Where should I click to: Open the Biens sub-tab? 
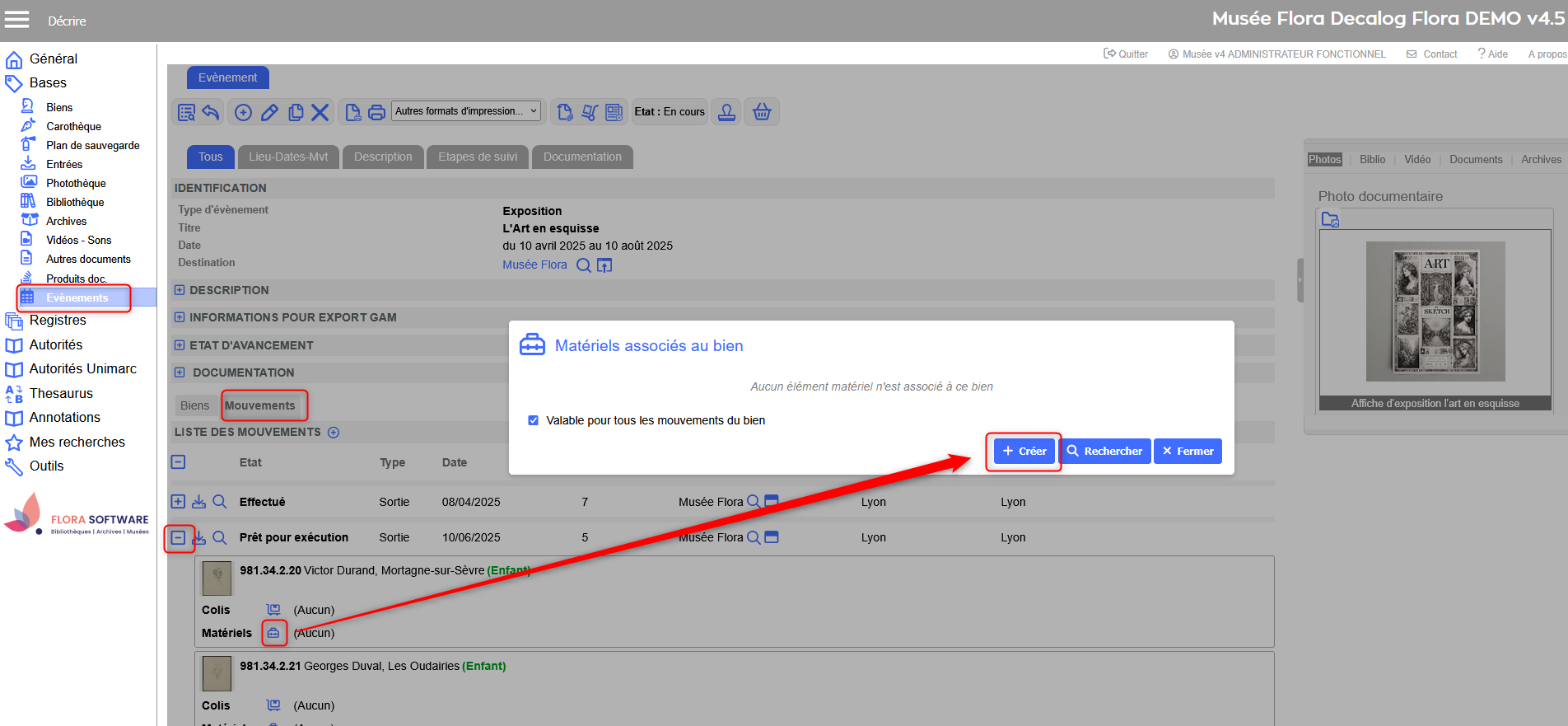194,405
